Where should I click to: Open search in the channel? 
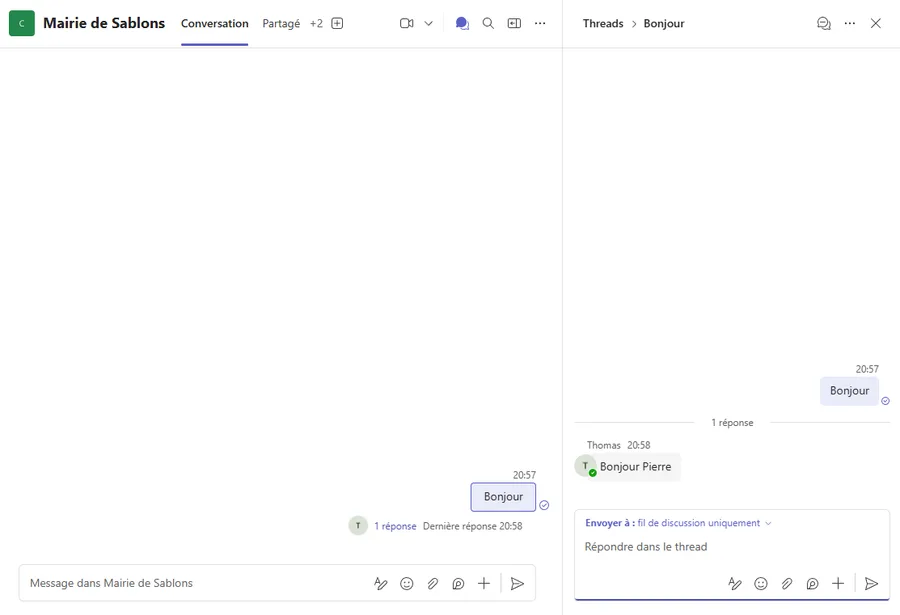[x=488, y=24]
